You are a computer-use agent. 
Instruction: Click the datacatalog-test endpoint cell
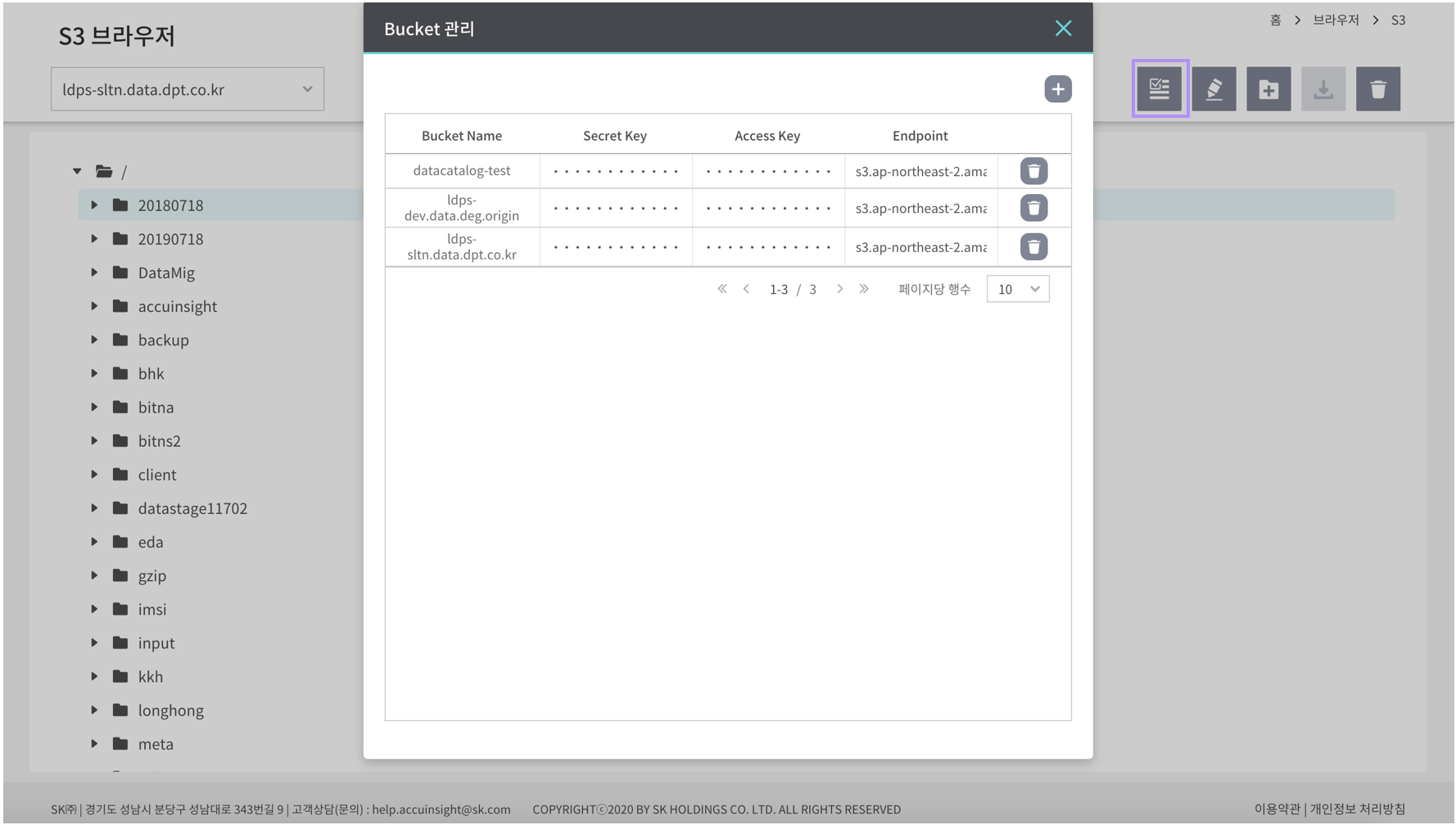coord(921,171)
